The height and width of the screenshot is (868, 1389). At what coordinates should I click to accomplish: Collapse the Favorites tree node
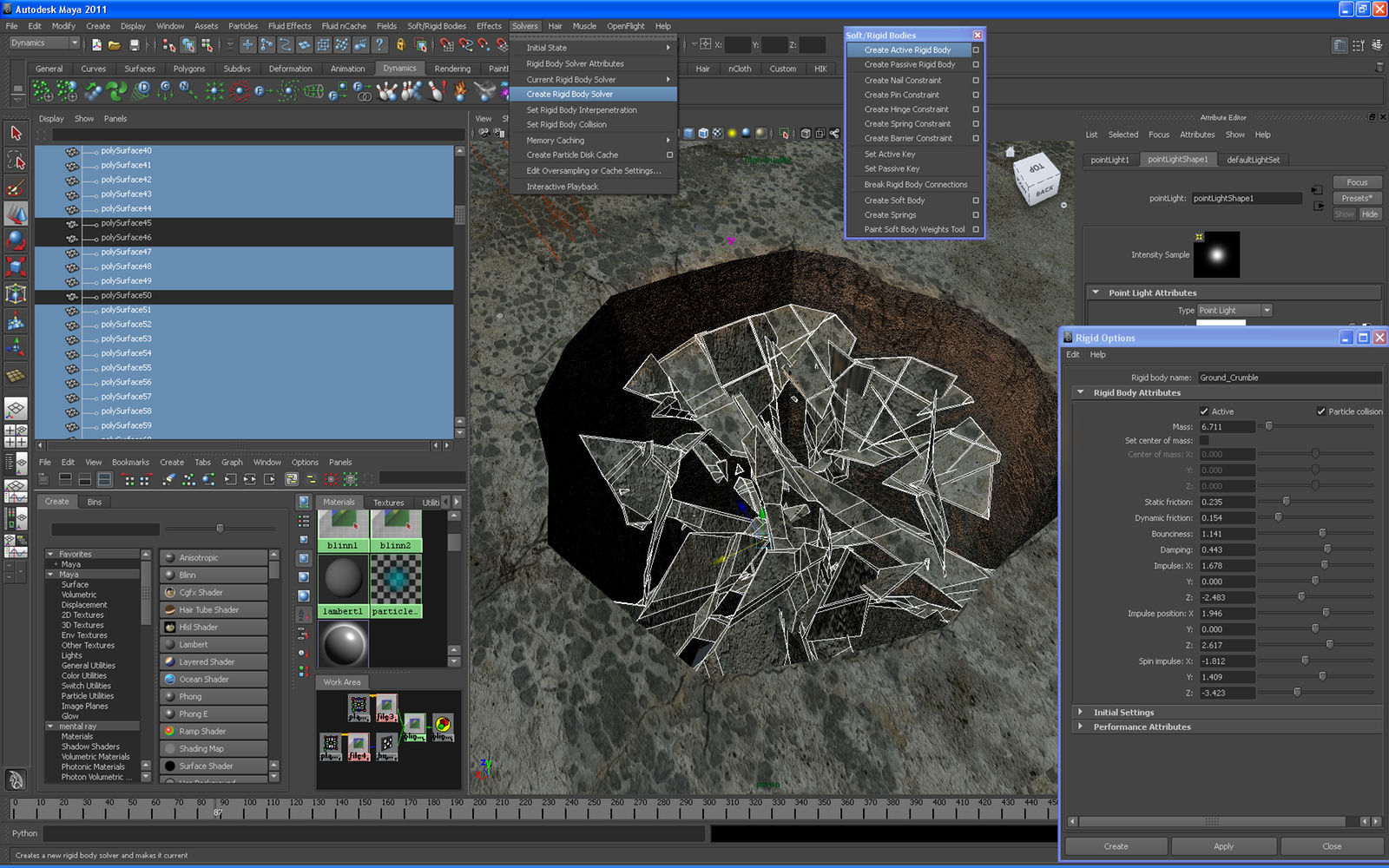[x=50, y=554]
